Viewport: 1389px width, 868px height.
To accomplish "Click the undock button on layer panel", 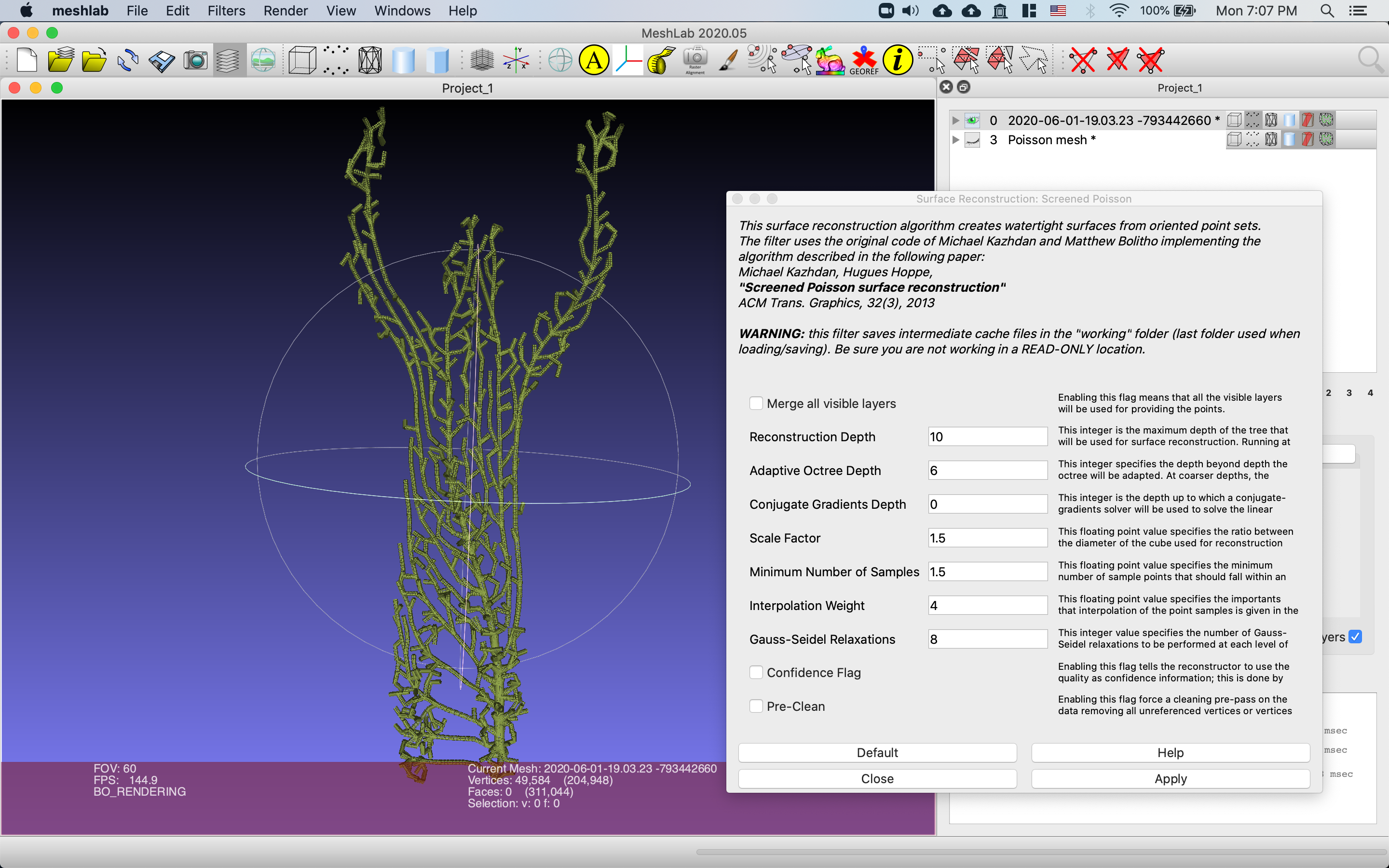I will click(x=964, y=87).
